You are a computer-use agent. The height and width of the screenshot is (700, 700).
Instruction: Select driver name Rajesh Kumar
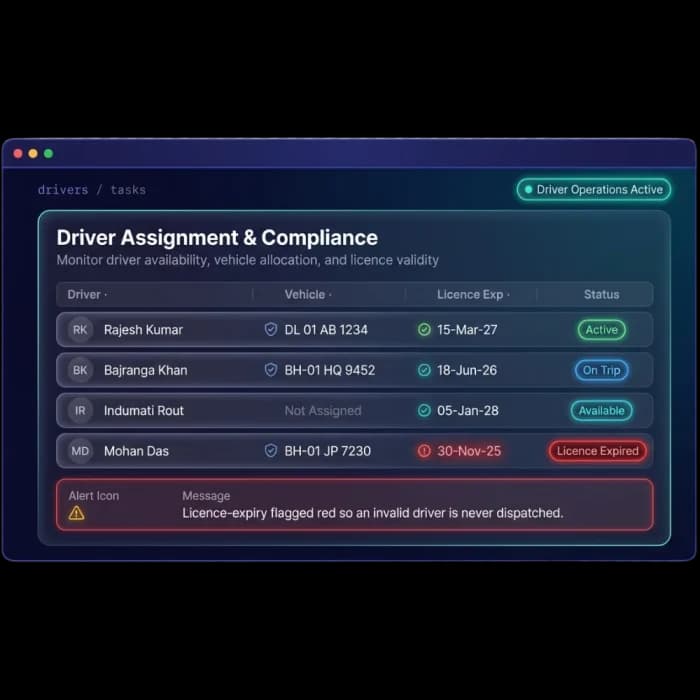click(143, 330)
